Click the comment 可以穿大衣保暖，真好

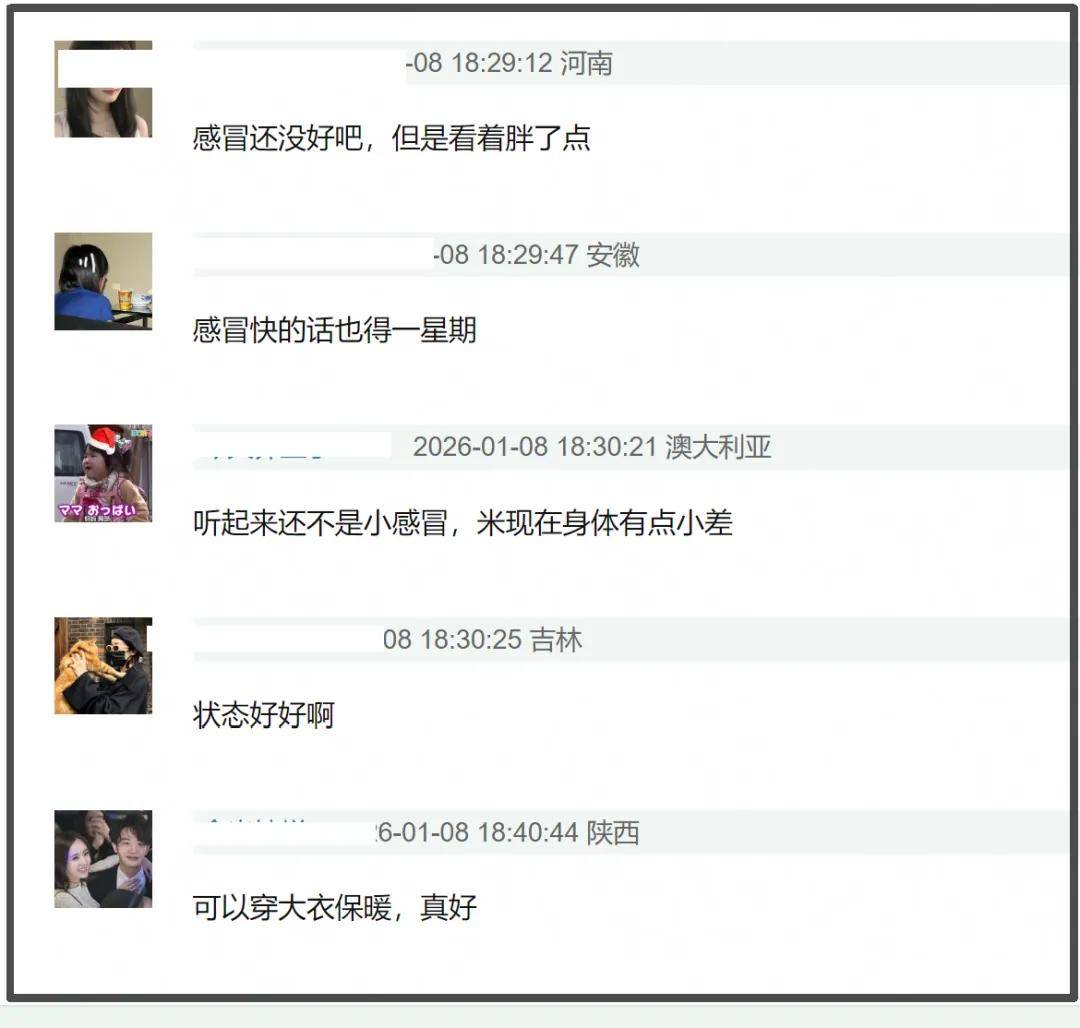point(335,908)
